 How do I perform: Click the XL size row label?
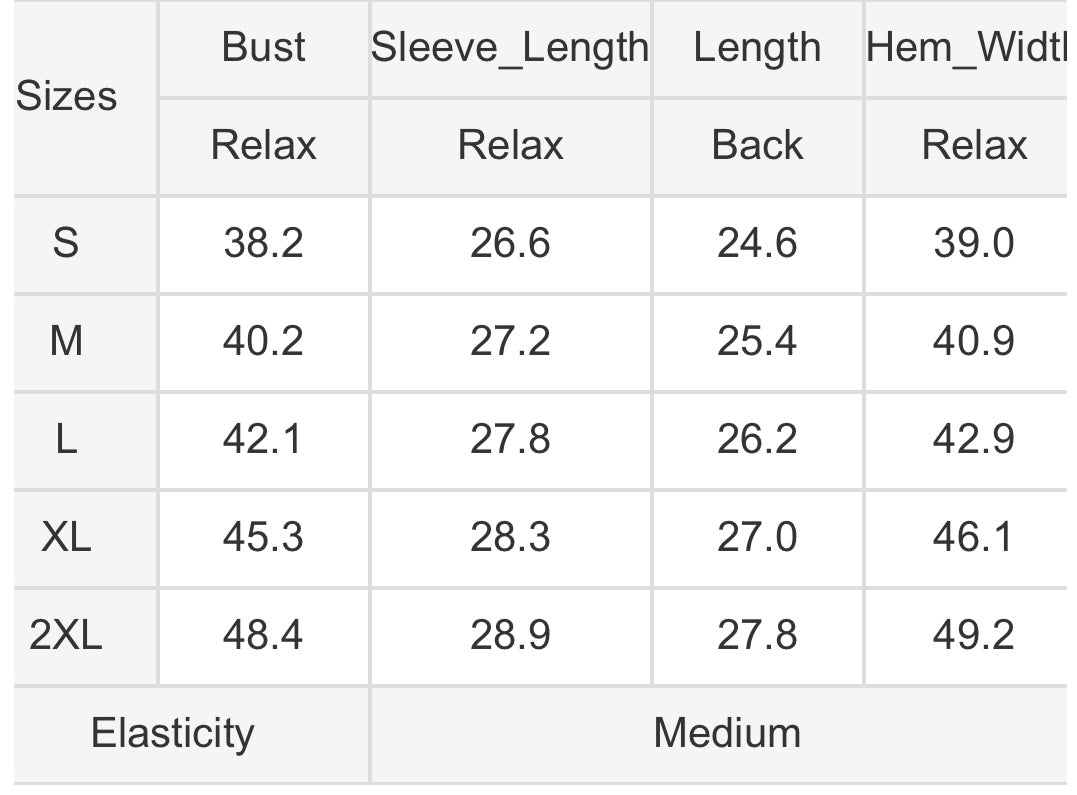point(66,537)
